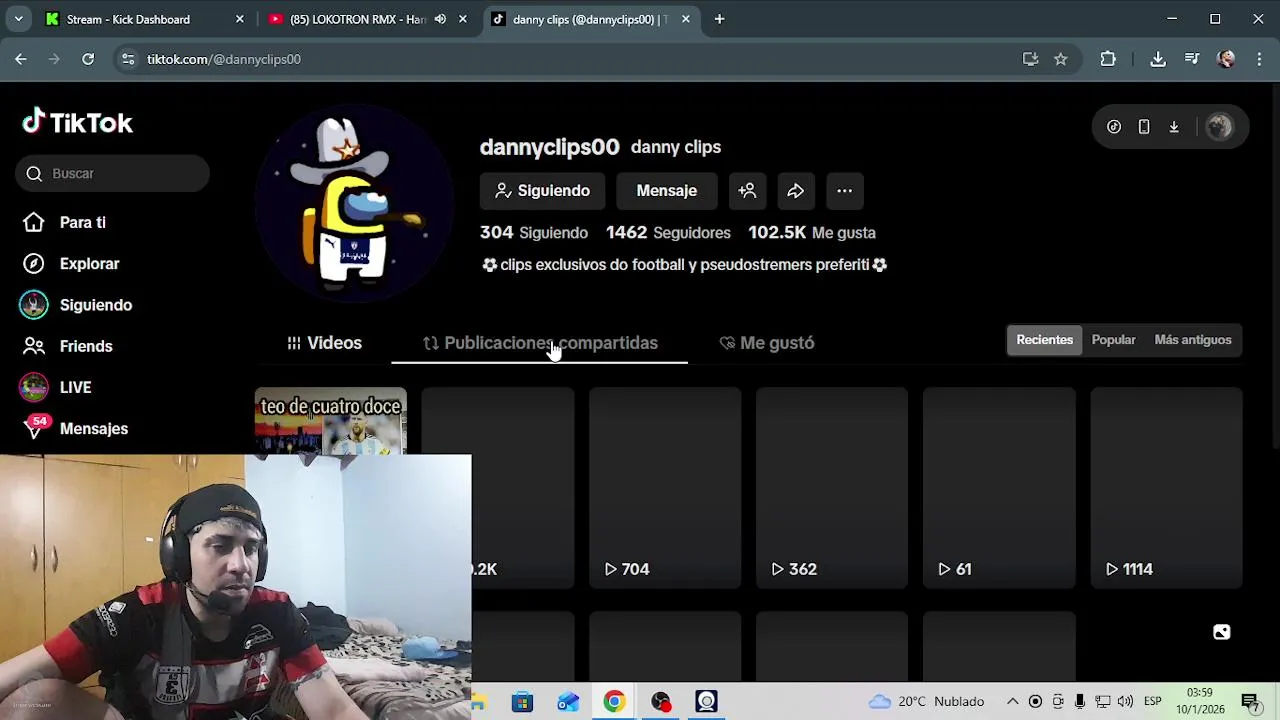
Task: Click the download app arrow icon in pill
Action: [x=1174, y=127]
